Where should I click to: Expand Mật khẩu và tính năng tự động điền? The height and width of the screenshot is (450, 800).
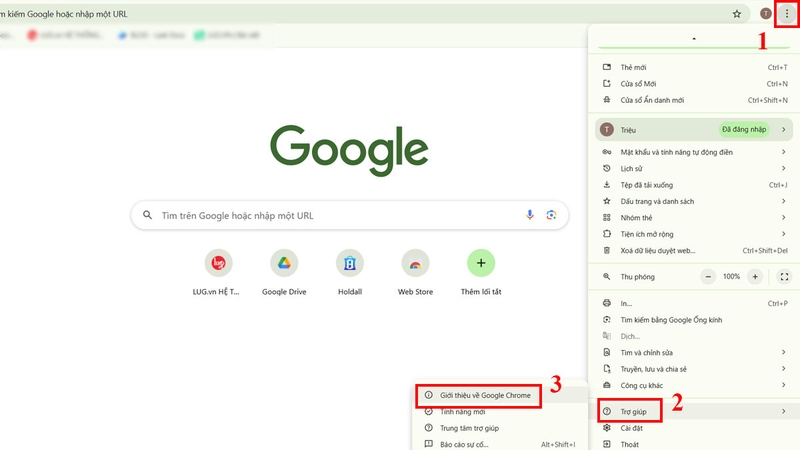[x=694, y=152]
